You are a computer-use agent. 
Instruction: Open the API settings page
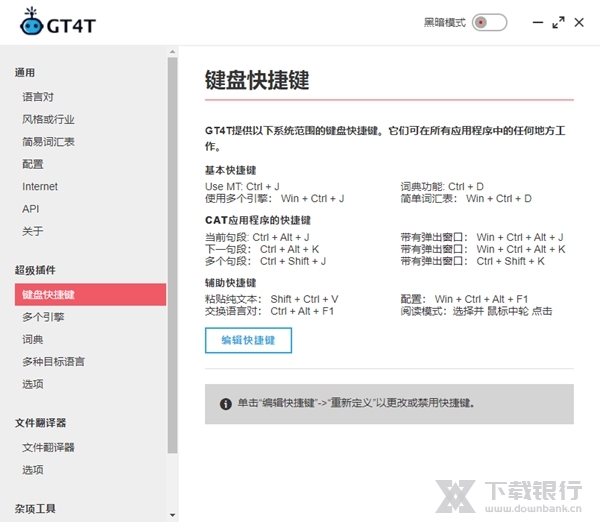[x=31, y=209]
